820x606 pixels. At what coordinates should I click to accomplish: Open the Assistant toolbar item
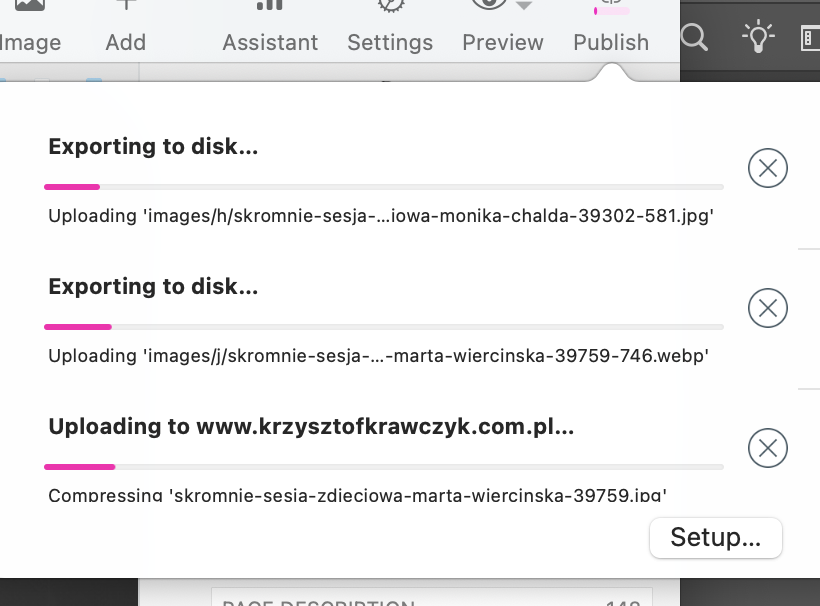pyautogui.click(x=270, y=28)
